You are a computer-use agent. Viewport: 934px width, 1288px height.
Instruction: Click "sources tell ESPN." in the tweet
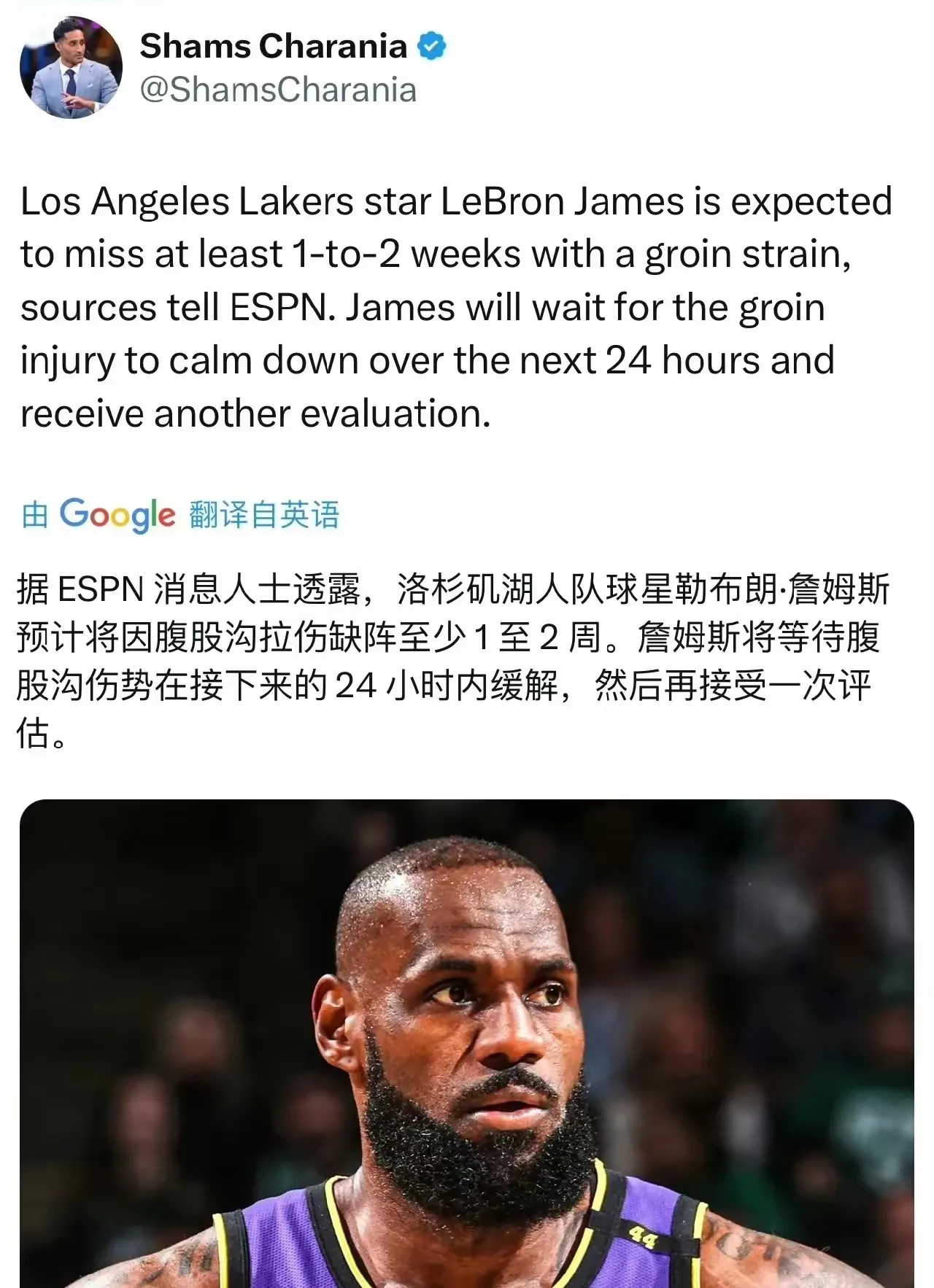pos(178,308)
